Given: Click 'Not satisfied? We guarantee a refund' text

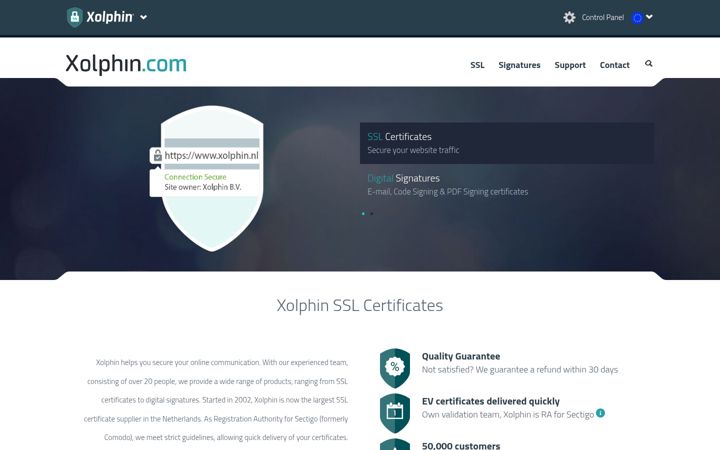Looking at the screenshot, I should pos(490,370).
